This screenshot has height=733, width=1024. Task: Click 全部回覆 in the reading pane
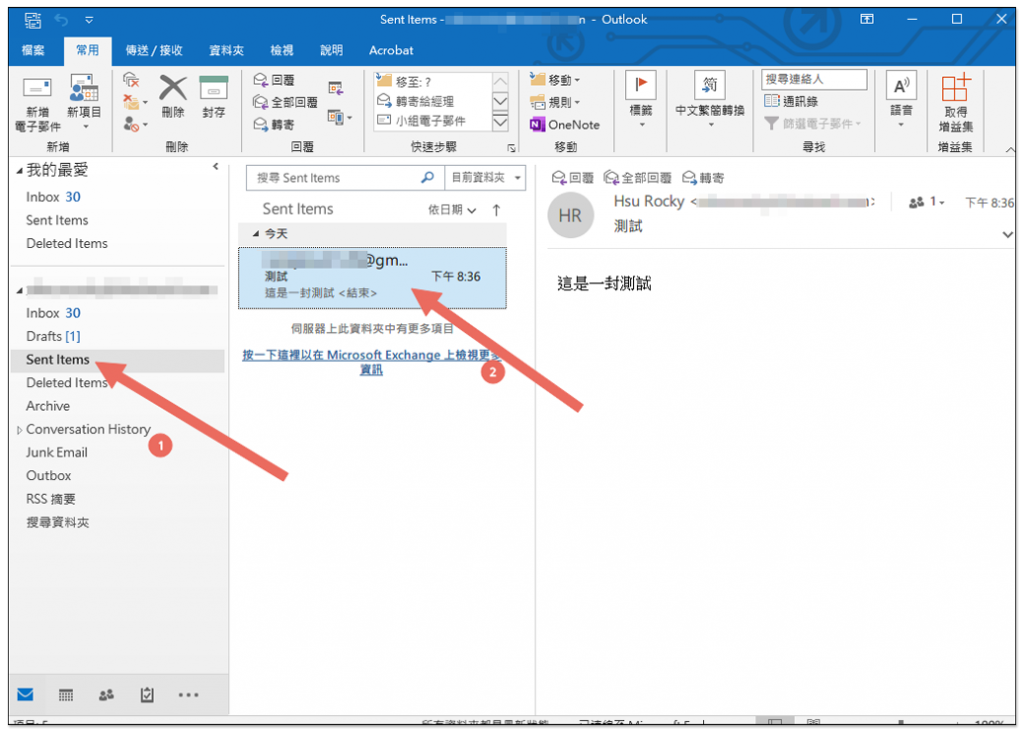pos(638,178)
